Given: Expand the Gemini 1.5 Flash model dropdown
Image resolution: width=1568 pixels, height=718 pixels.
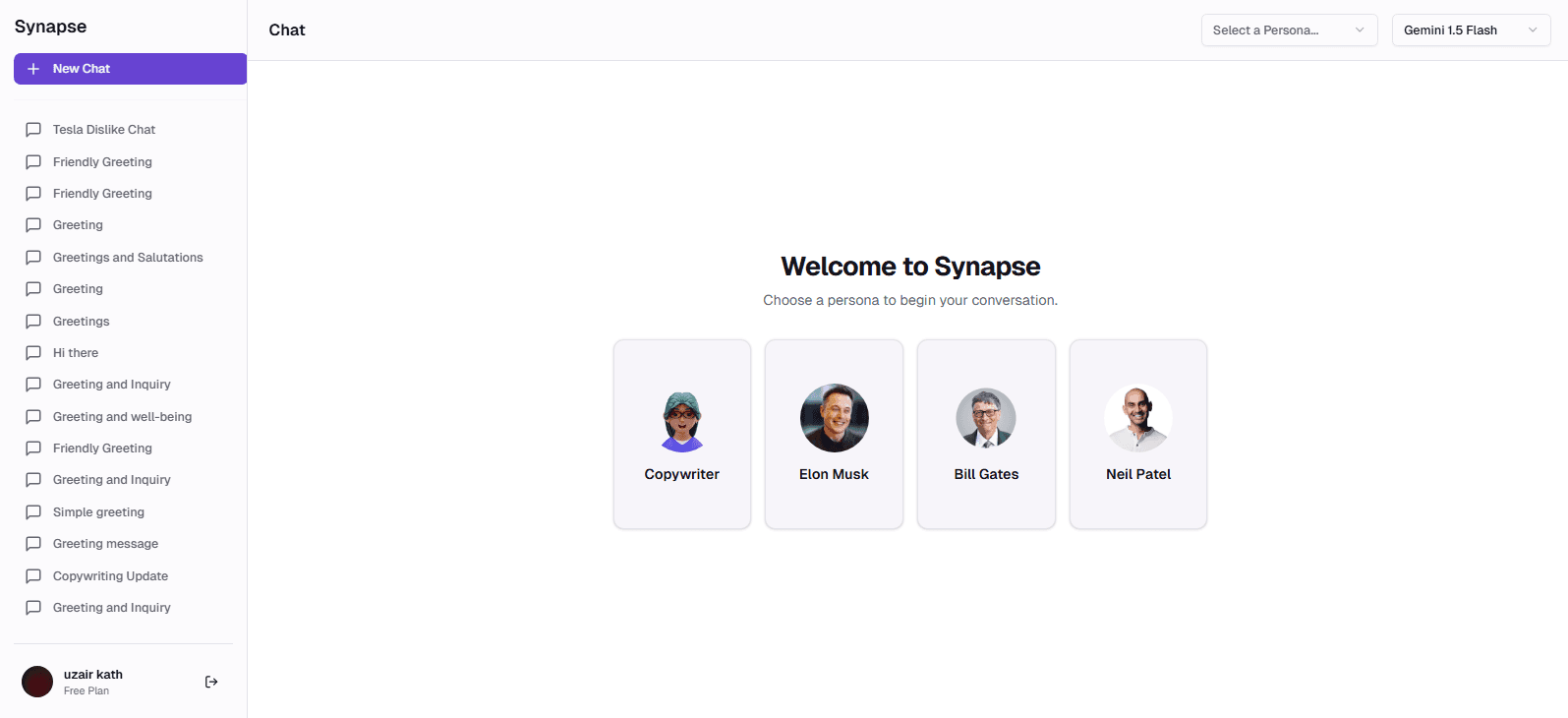Looking at the screenshot, I should tap(1471, 30).
